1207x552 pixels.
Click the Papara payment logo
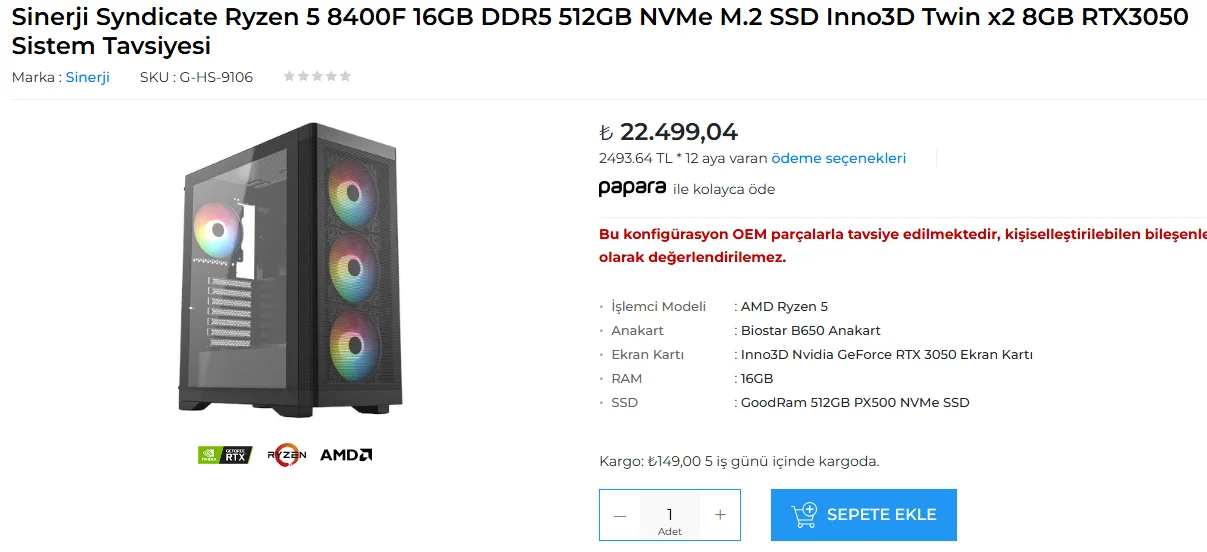click(x=632, y=188)
